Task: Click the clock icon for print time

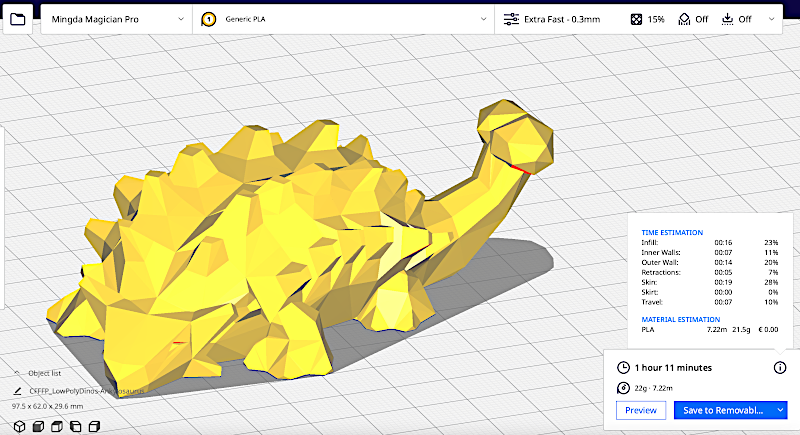Action: pos(623,368)
